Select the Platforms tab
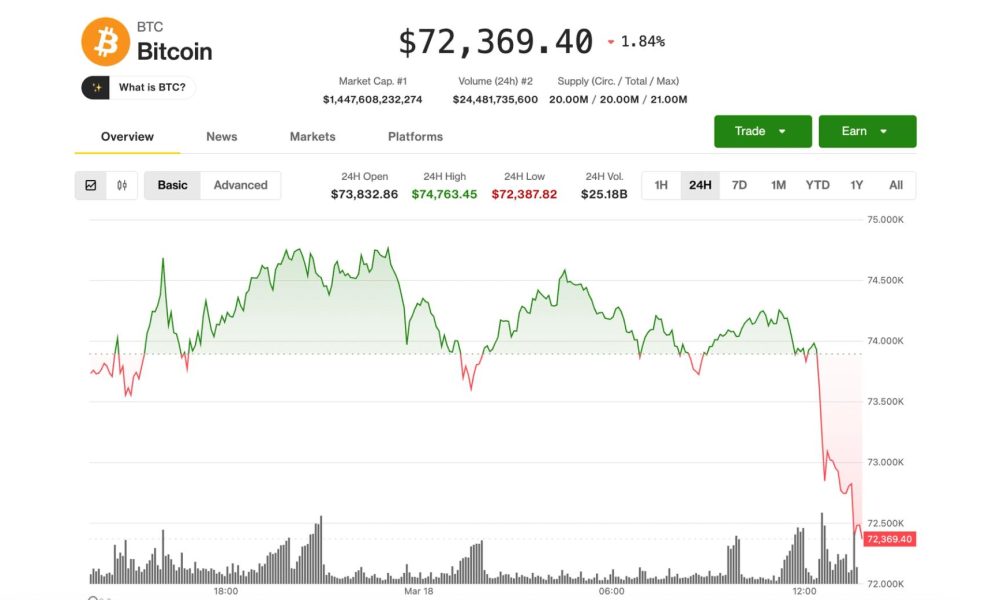1000x600 pixels. [x=414, y=136]
